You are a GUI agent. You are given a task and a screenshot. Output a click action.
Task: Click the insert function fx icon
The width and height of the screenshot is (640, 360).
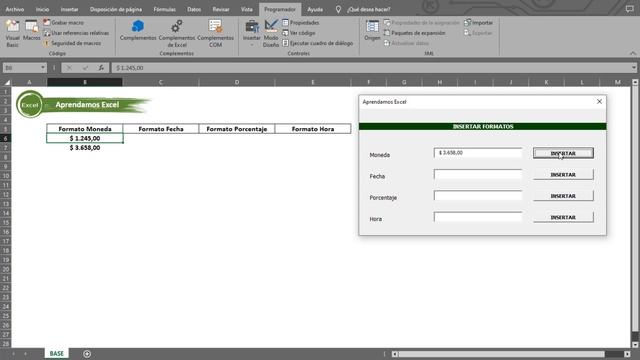(x=101, y=68)
